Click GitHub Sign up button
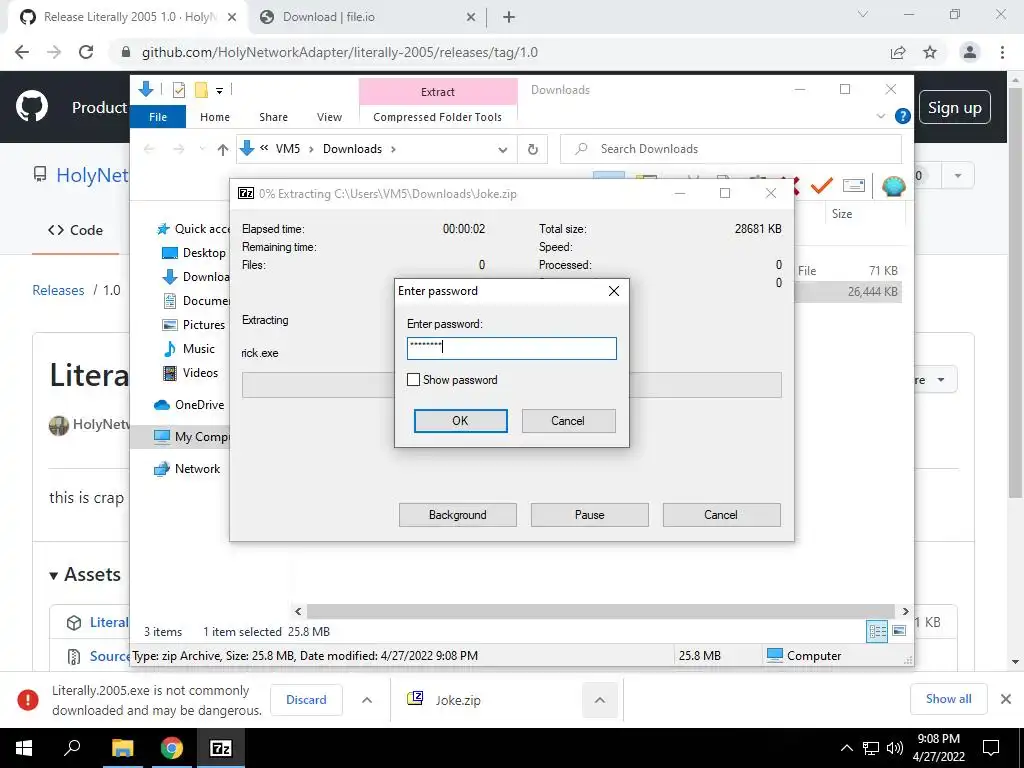The height and width of the screenshot is (768, 1024). (955, 107)
